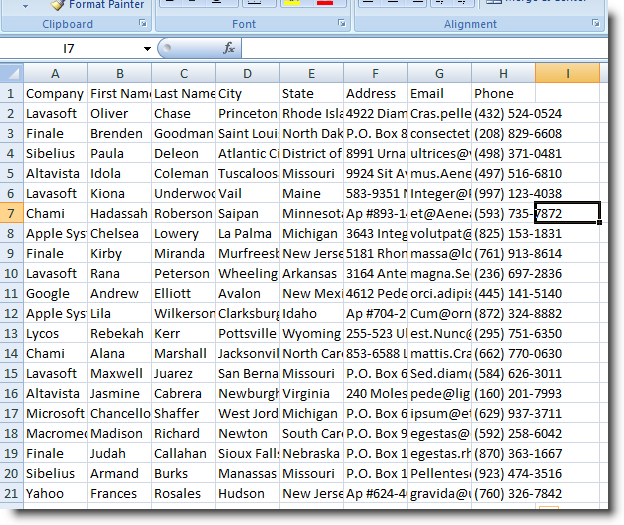
Task: Select column H header
Action: click(503, 73)
